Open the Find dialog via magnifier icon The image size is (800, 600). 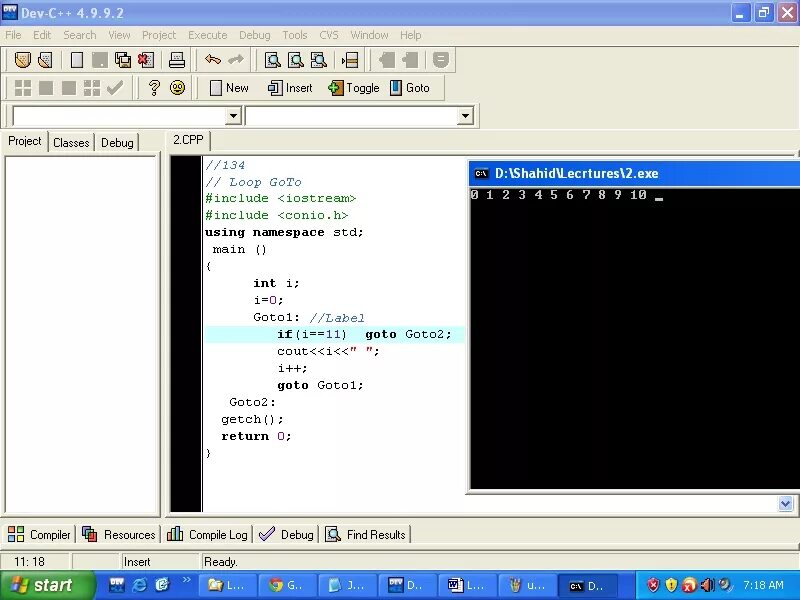click(x=271, y=59)
